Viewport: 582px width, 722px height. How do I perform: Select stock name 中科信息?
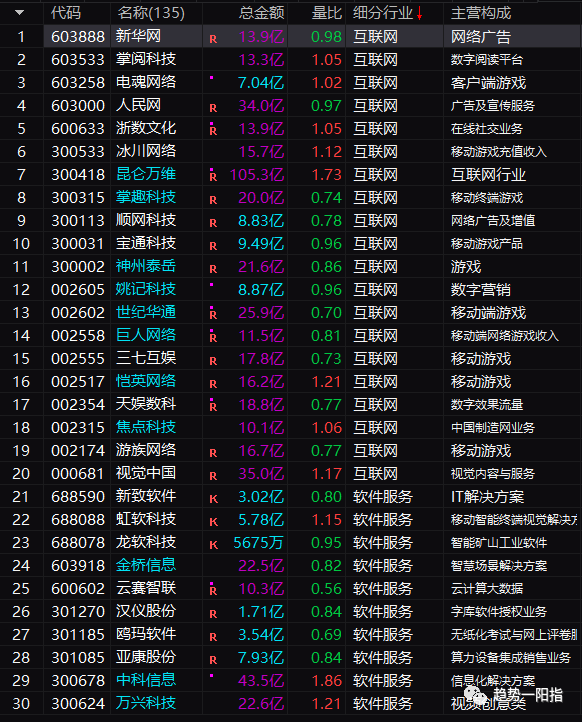[x=146, y=680]
